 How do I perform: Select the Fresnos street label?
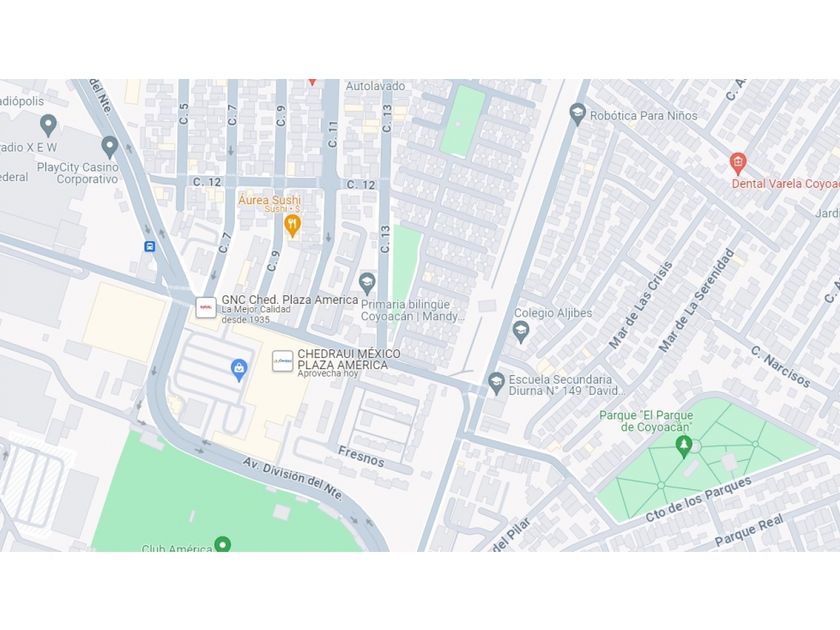[x=361, y=457]
